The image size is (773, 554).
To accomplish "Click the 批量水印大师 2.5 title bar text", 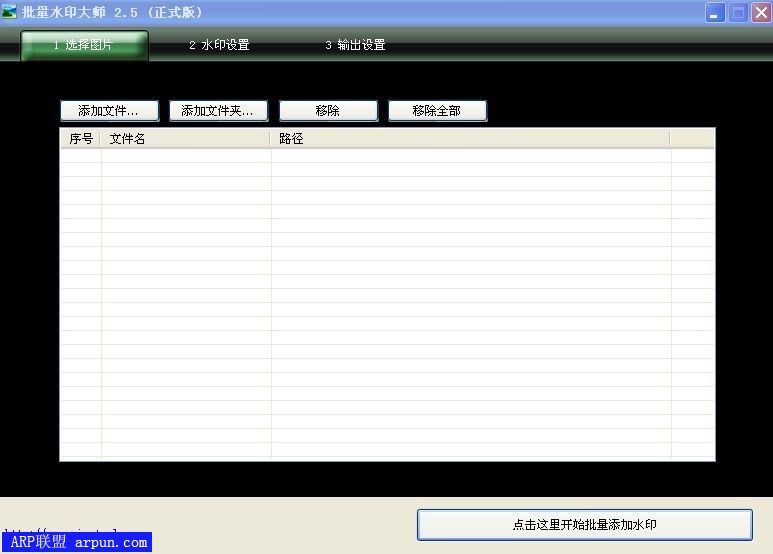I will pyautogui.click(x=112, y=13).
